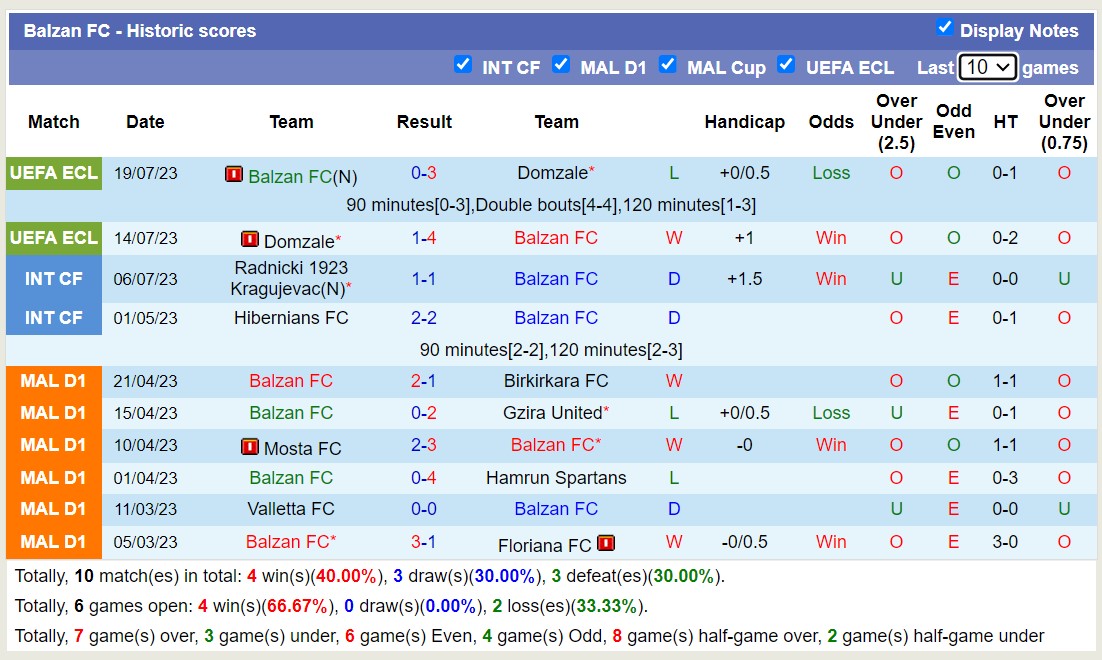Open the 0-3 result against Domzale

coord(424,173)
